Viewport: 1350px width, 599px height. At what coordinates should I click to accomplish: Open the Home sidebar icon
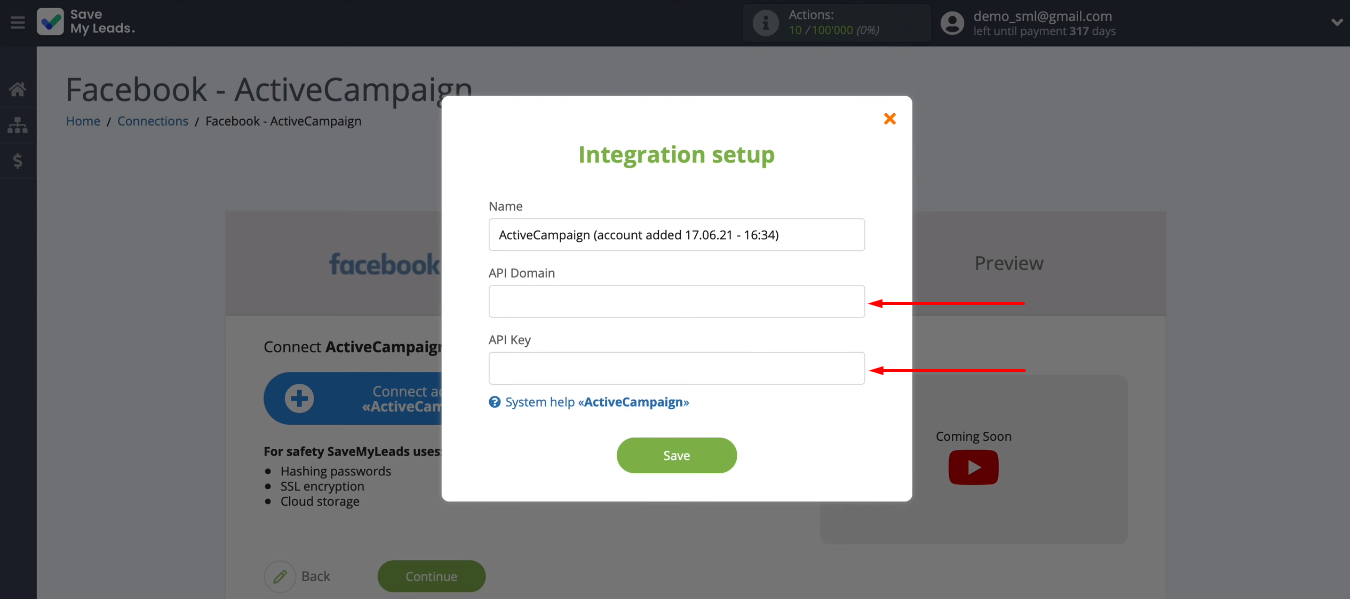17,90
